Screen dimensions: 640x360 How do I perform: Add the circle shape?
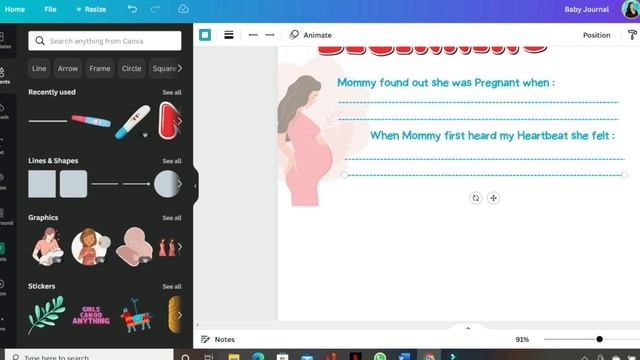(x=167, y=184)
